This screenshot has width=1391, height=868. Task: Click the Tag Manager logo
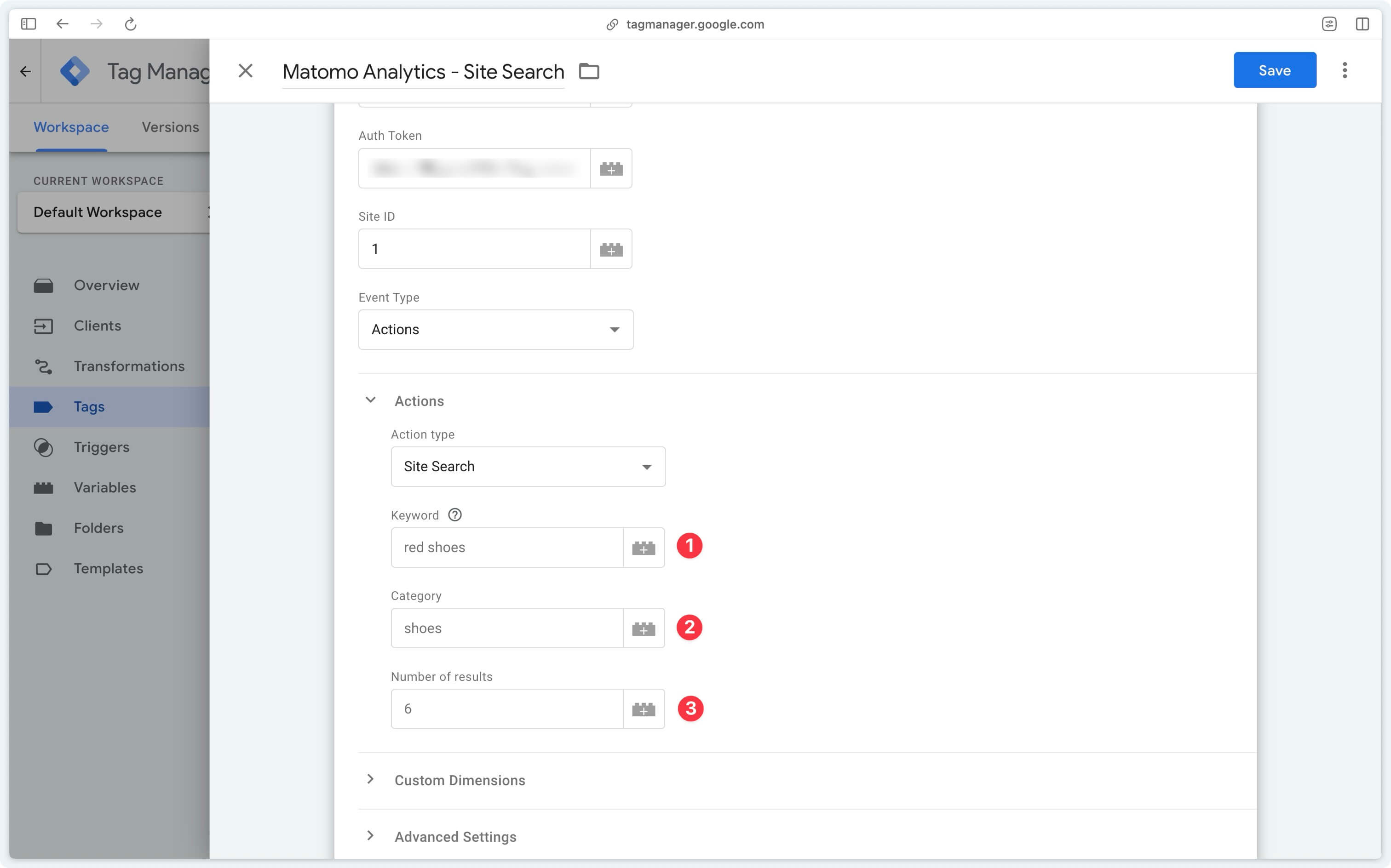[75, 71]
